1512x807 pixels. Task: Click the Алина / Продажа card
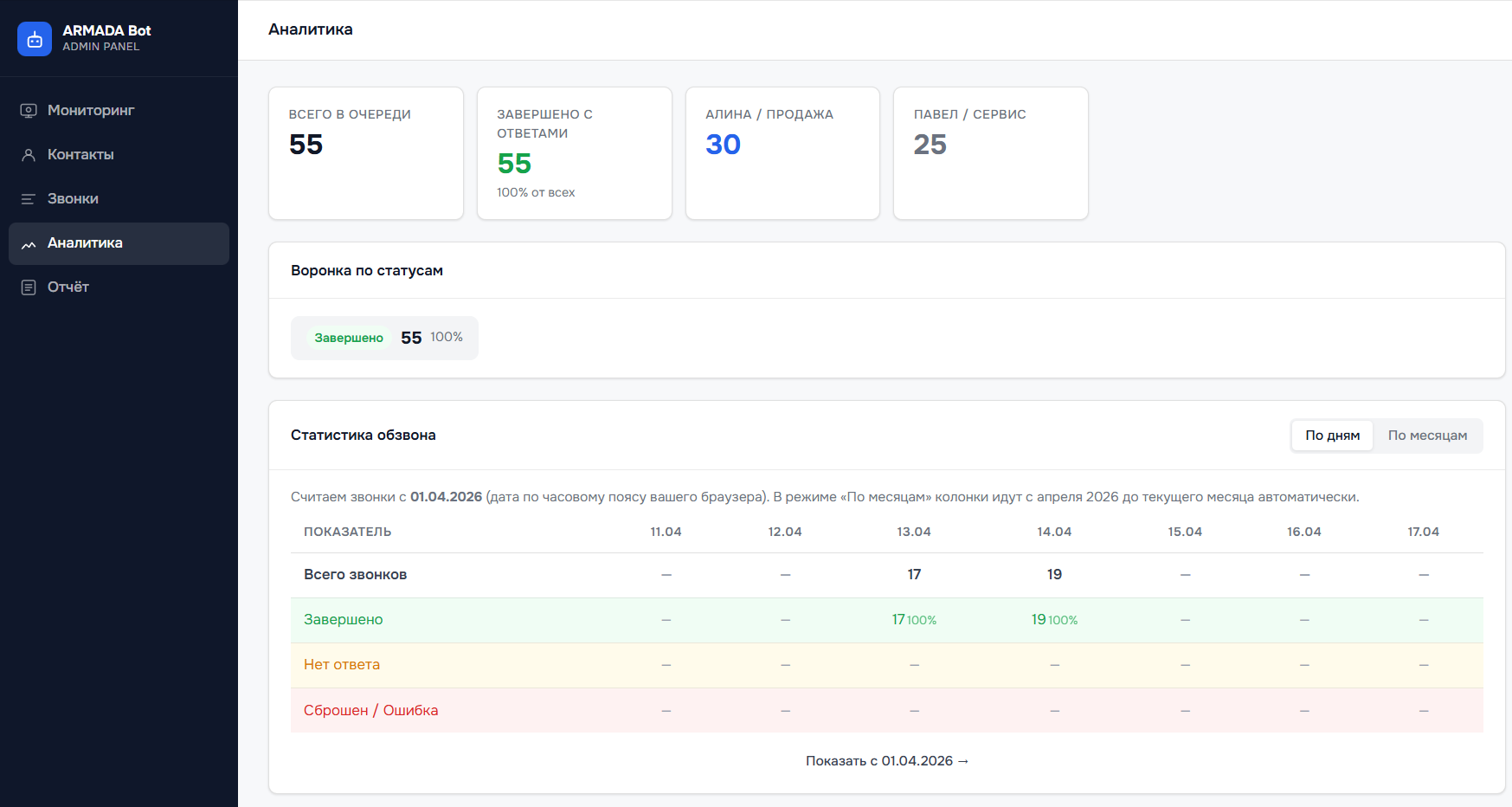[782, 153]
